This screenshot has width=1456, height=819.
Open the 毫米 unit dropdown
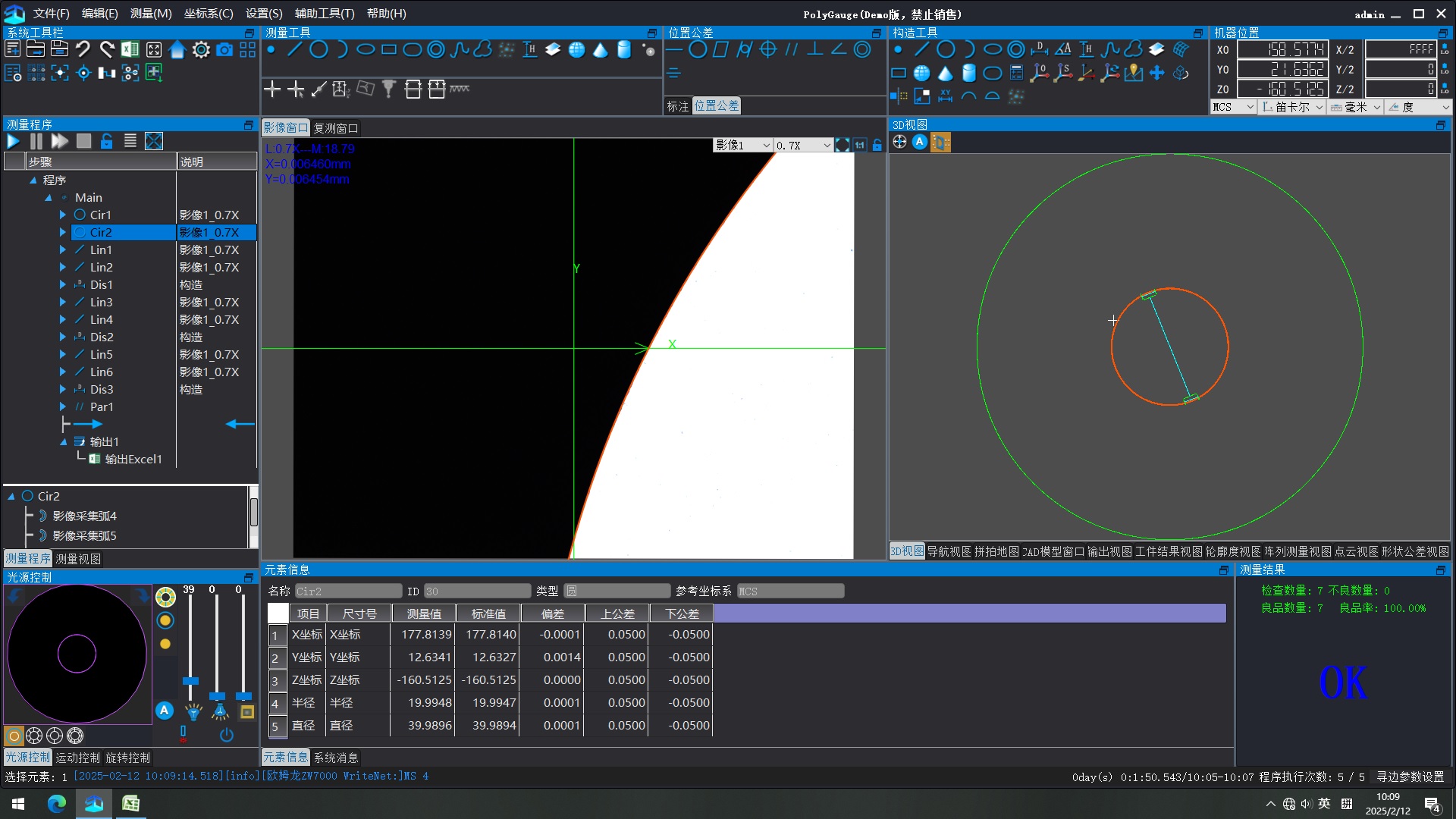[1356, 107]
